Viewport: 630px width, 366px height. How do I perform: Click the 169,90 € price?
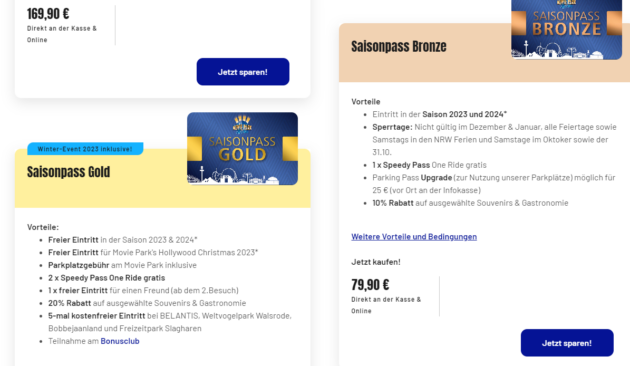click(x=48, y=14)
